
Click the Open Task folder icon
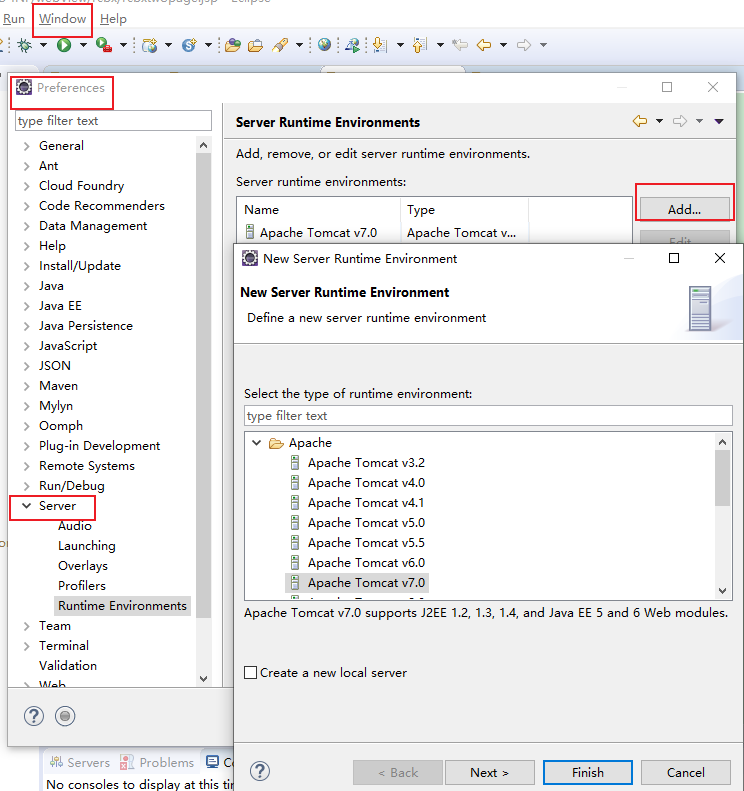point(255,45)
